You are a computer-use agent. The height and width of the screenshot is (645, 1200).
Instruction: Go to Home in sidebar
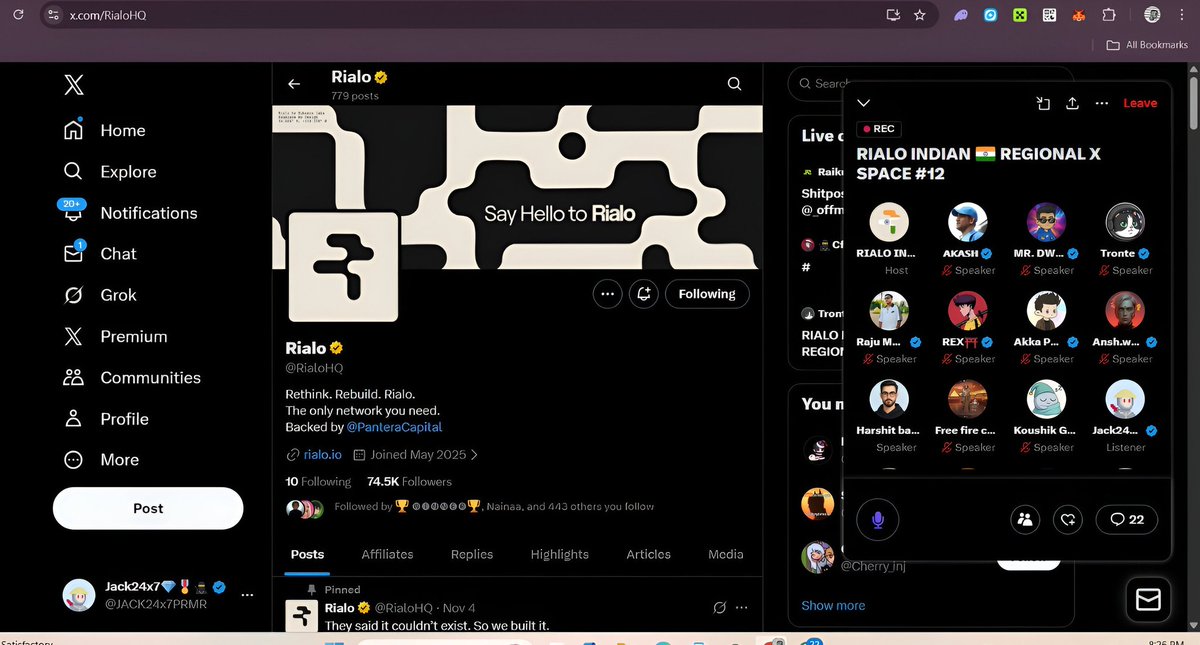coord(104,131)
